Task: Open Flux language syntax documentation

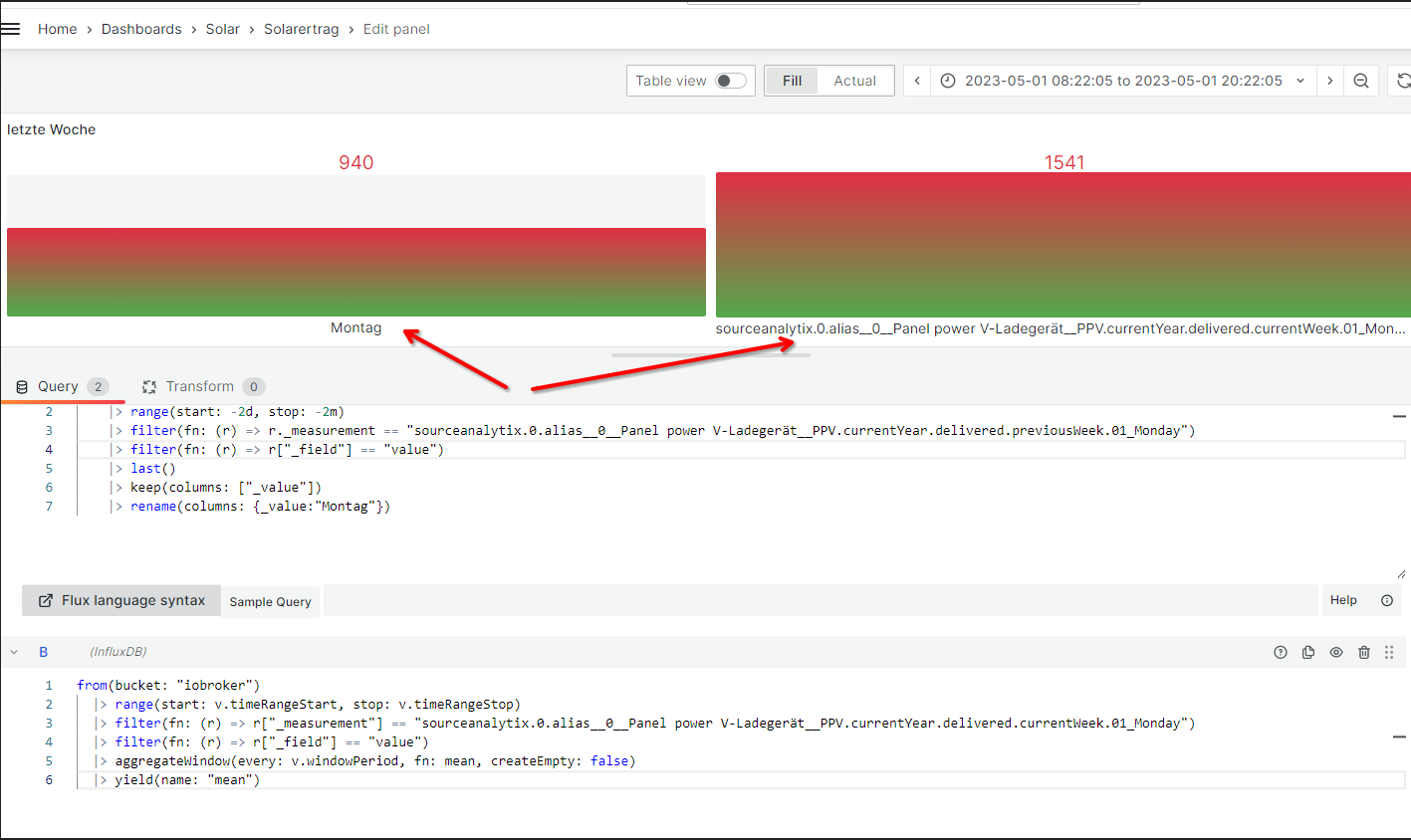Action: coord(121,600)
